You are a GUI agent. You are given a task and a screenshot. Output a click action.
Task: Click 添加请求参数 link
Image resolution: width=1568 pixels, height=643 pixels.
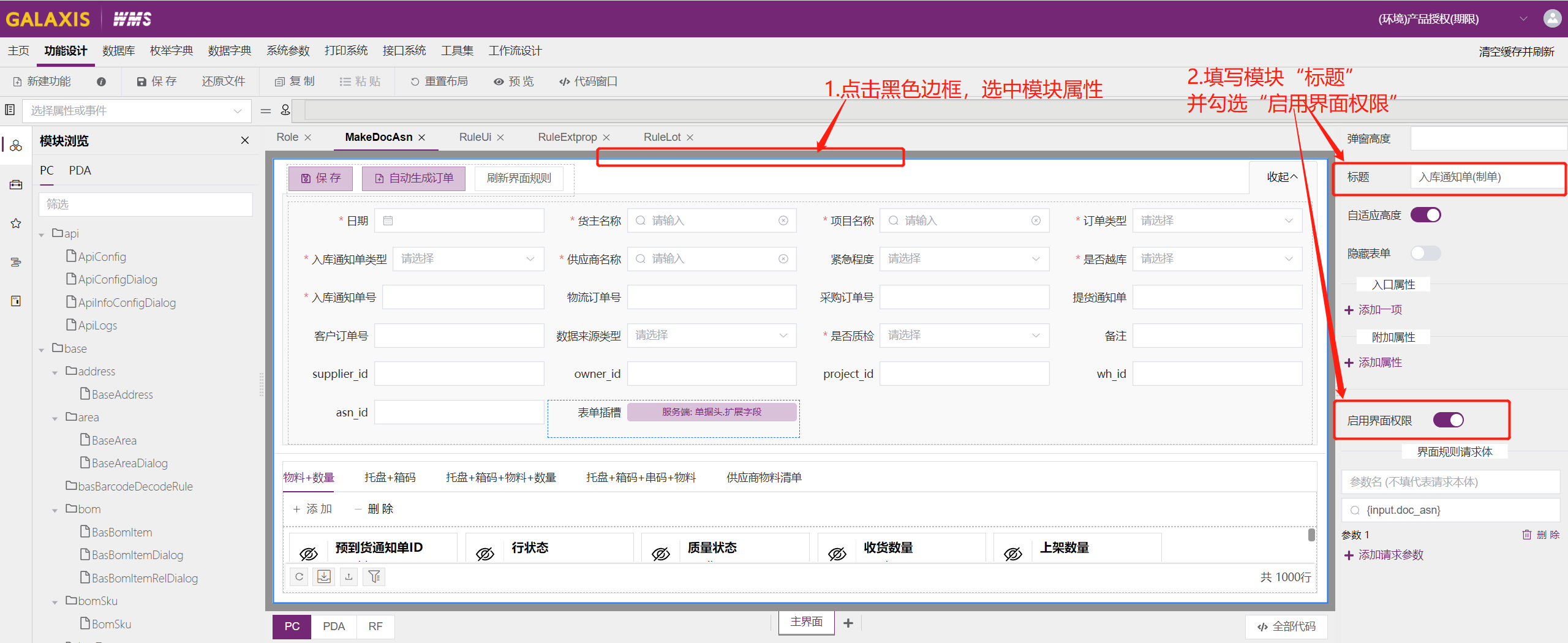[x=1384, y=555]
